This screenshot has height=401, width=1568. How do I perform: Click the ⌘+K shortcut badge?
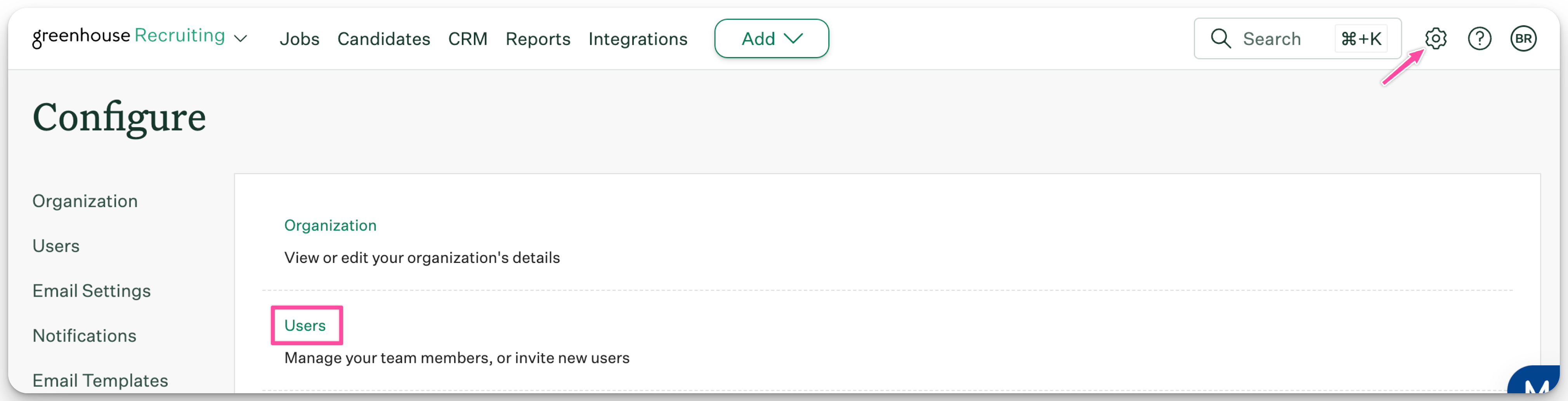[x=1360, y=38]
